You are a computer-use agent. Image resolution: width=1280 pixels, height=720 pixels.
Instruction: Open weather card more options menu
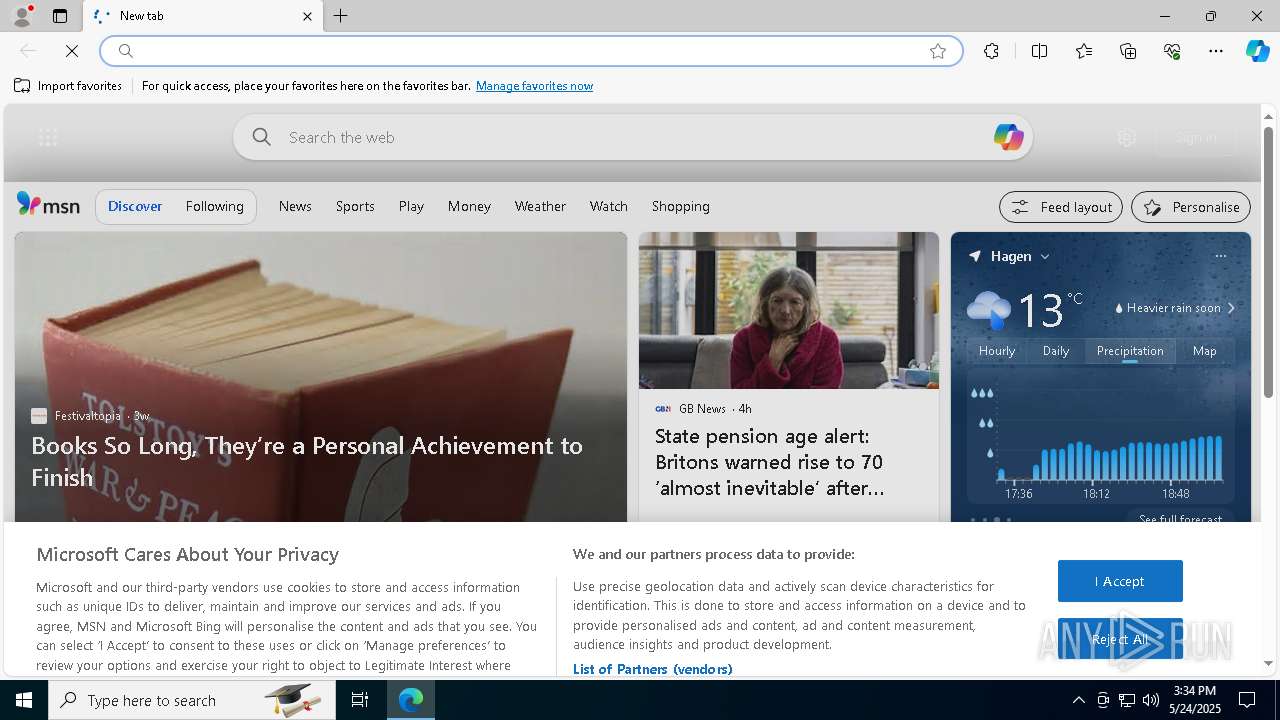click(1220, 256)
